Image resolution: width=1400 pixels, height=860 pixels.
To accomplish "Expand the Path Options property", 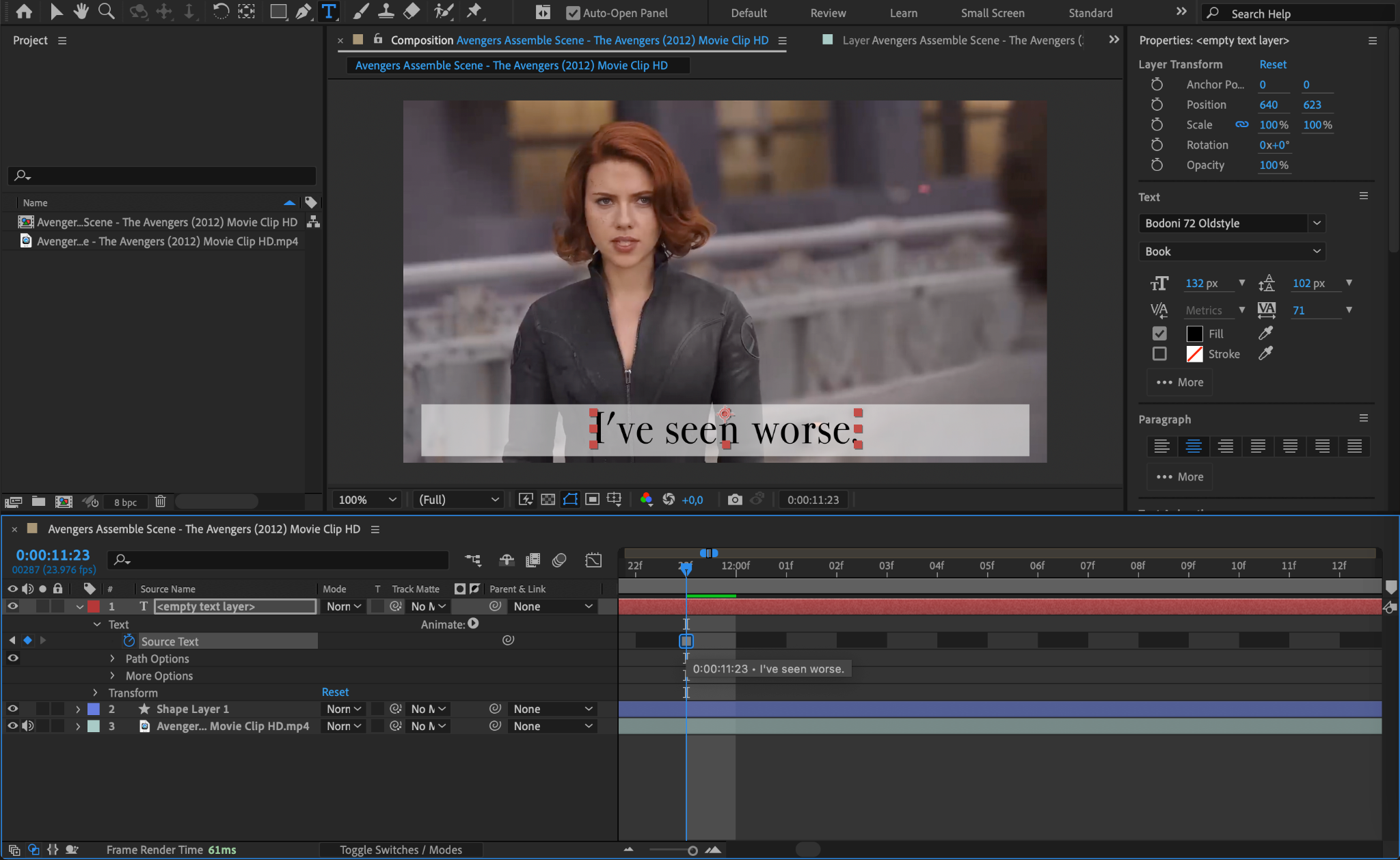I will click(113, 658).
